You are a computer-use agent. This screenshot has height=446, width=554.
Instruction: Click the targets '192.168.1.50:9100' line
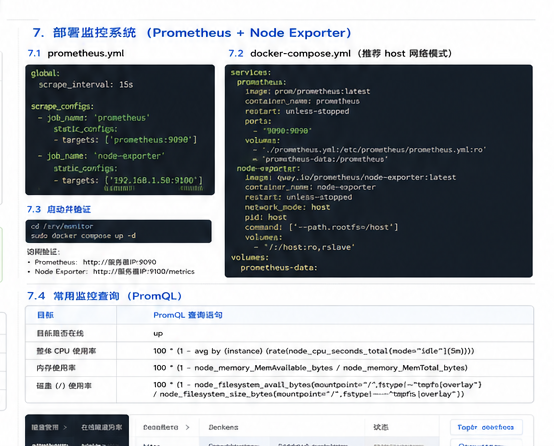coord(129,180)
